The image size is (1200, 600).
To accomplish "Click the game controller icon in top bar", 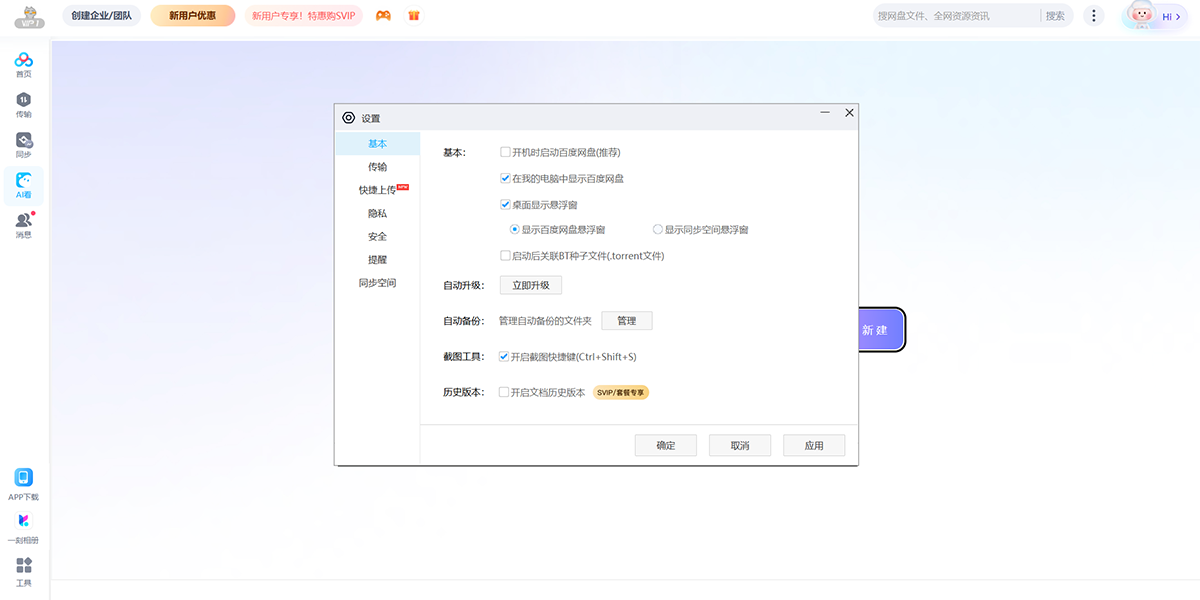I will pos(383,16).
